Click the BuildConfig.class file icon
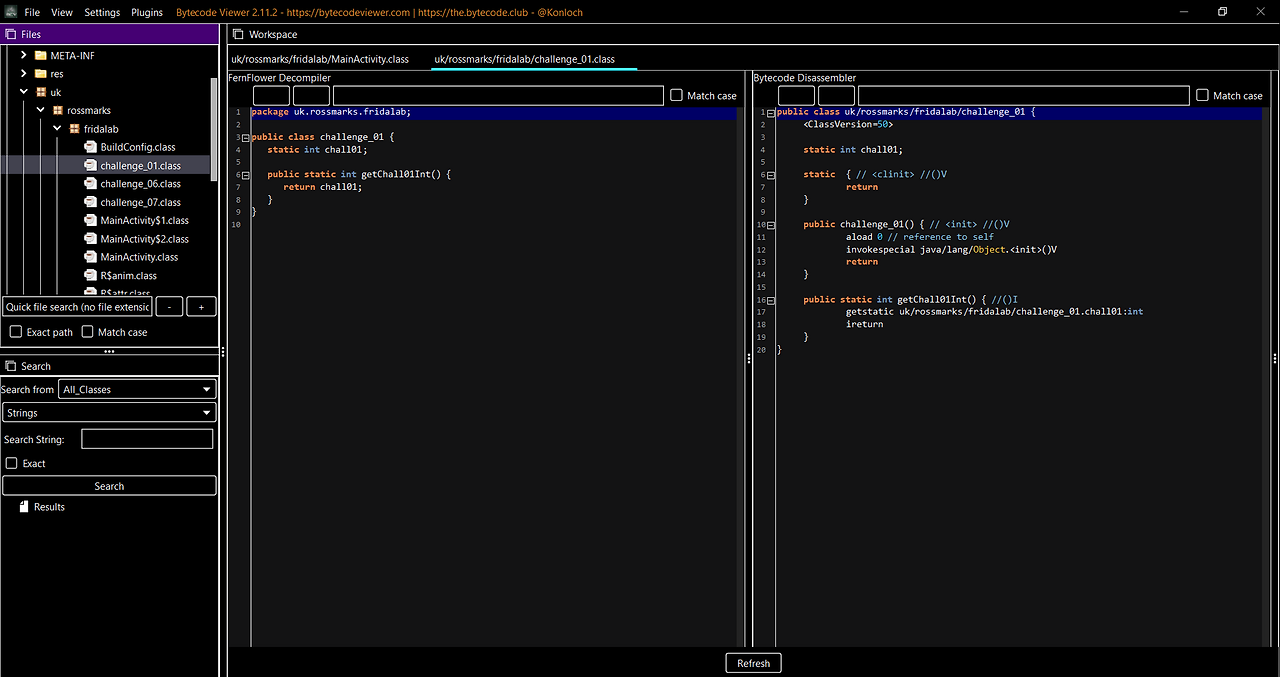Viewport: 1280px width, 677px height. pyautogui.click(x=91, y=147)
